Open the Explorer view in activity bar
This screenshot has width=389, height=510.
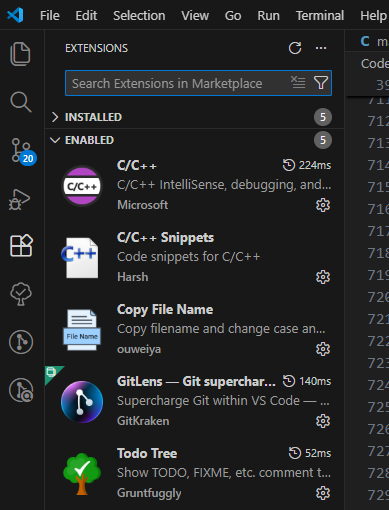point(21,54)
